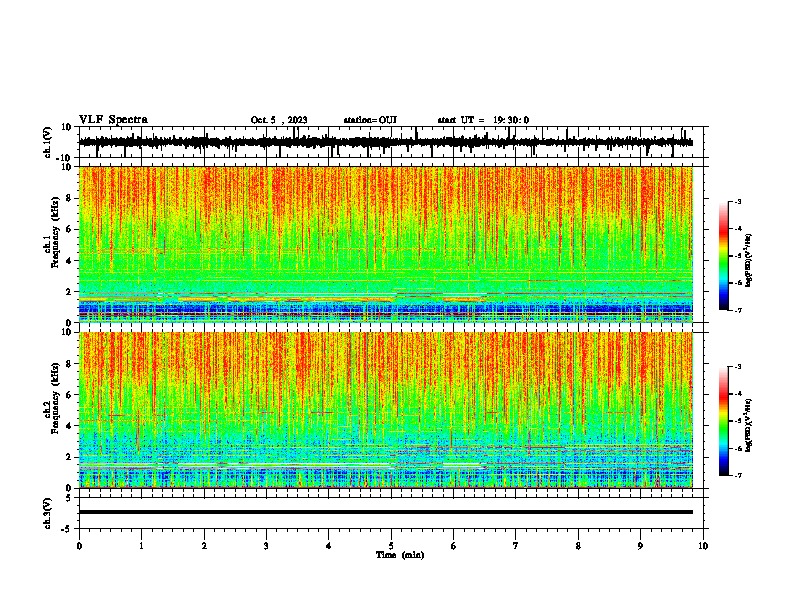The image size is (792, 612).
Task: Select the date text "Oct. 5, 2023"
Action: [279, 120]
